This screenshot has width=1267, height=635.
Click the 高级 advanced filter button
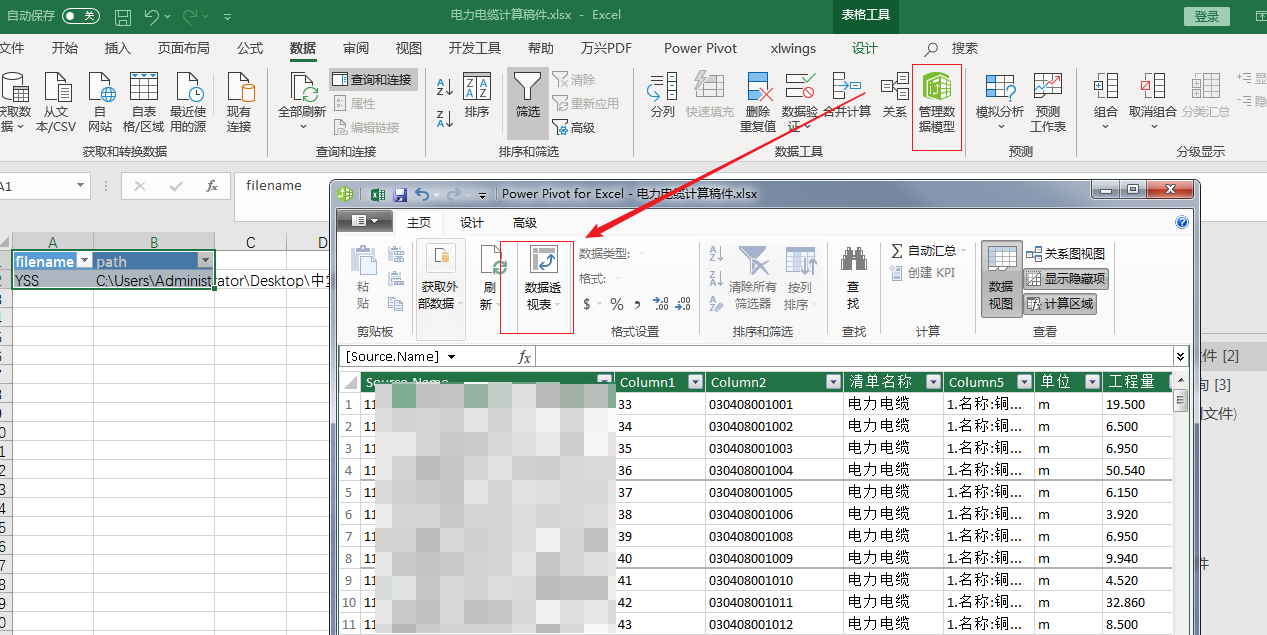(x=574, y=127)
